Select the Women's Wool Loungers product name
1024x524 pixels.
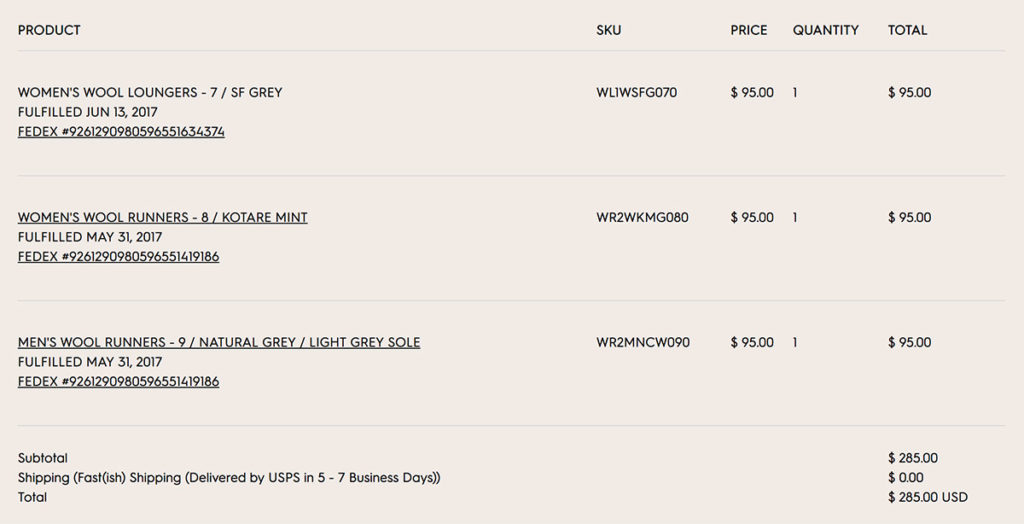(x=150, y=92)
